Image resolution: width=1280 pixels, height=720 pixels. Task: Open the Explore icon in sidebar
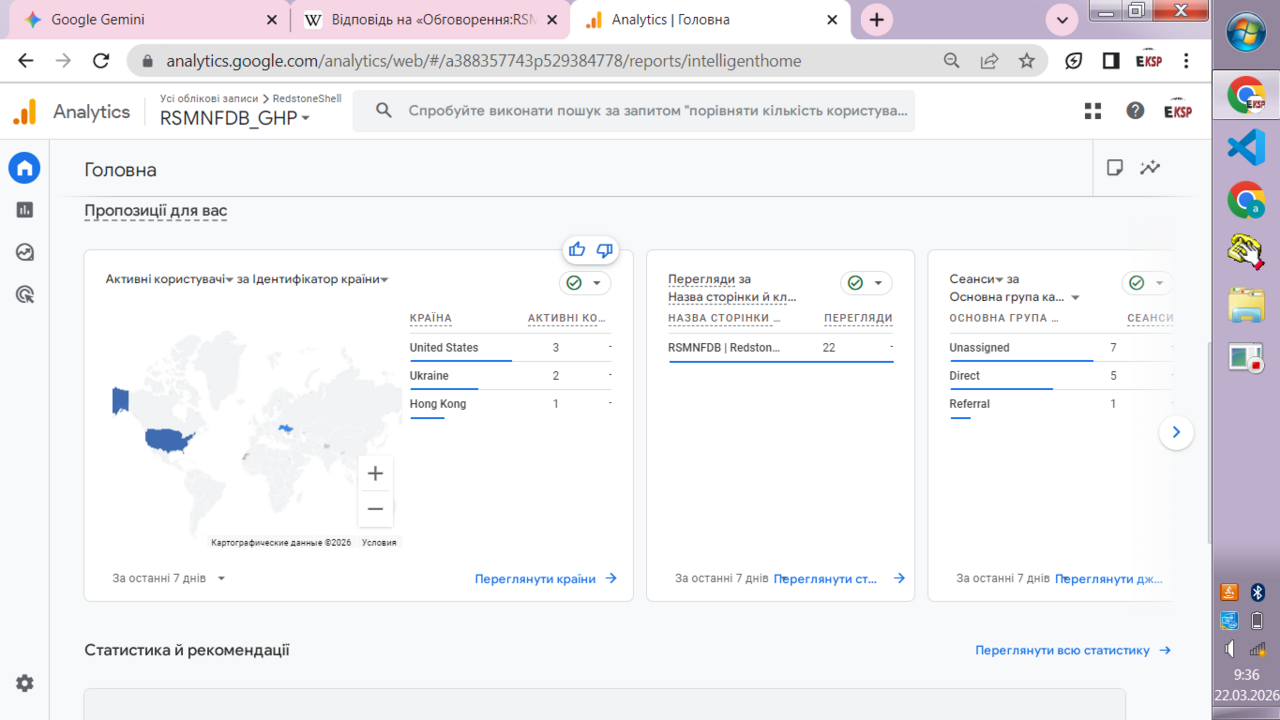pyautogui.click(x=25, y=252)
